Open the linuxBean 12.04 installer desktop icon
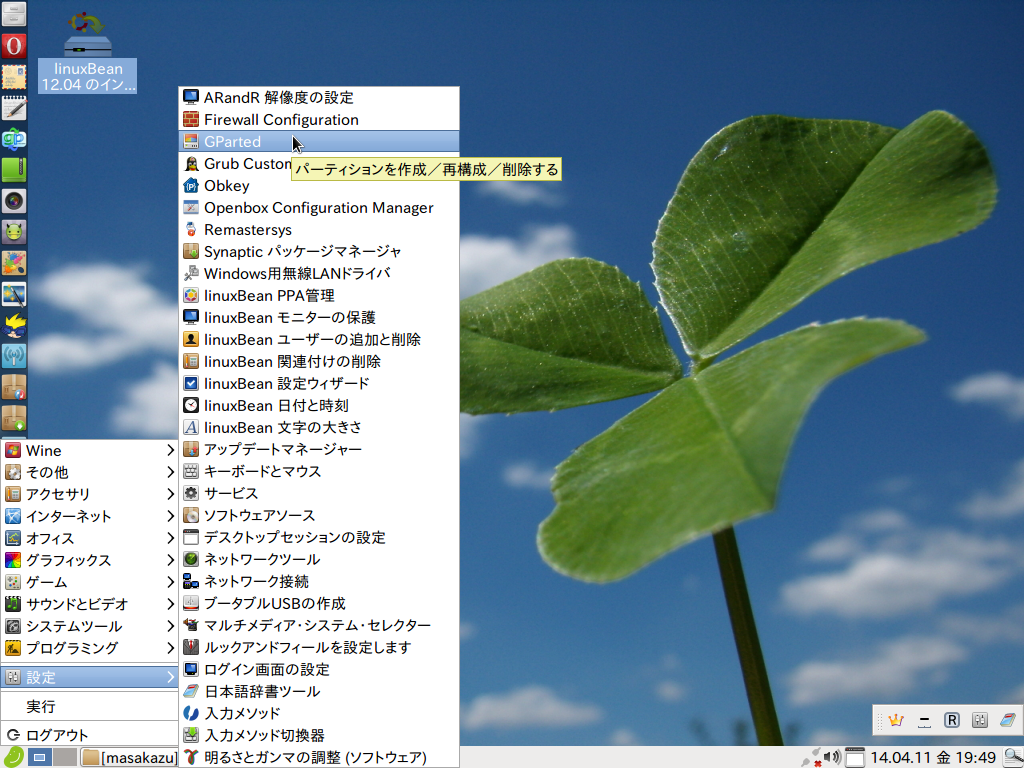Viewport: 1024px width, 768px height. [88, 52]
